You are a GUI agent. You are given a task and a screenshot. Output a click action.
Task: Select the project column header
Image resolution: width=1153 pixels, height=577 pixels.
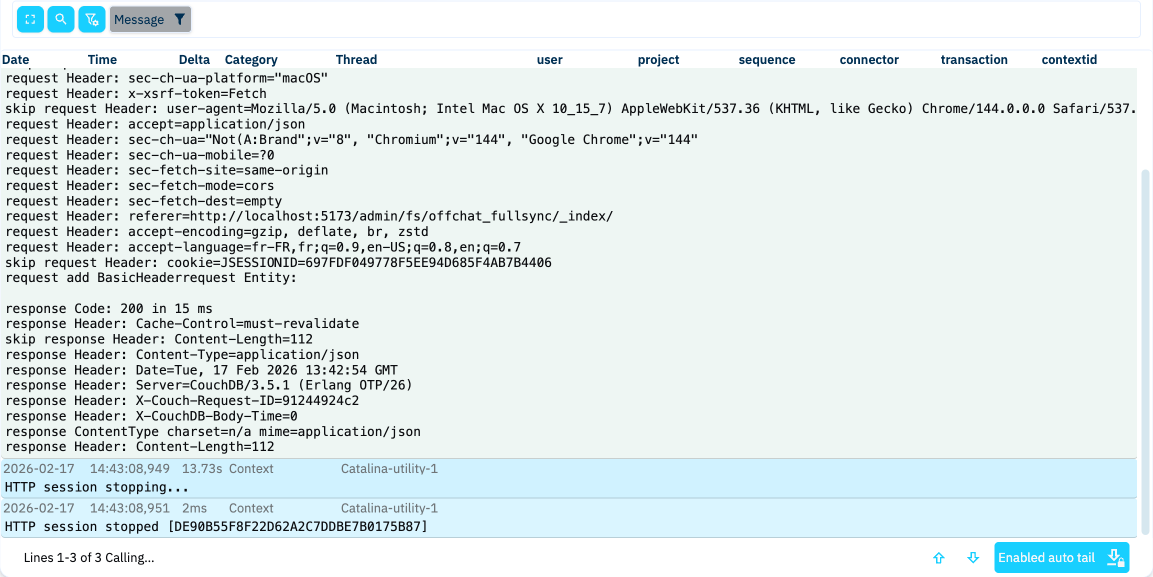pyautogui.click(x=658, y=60)
